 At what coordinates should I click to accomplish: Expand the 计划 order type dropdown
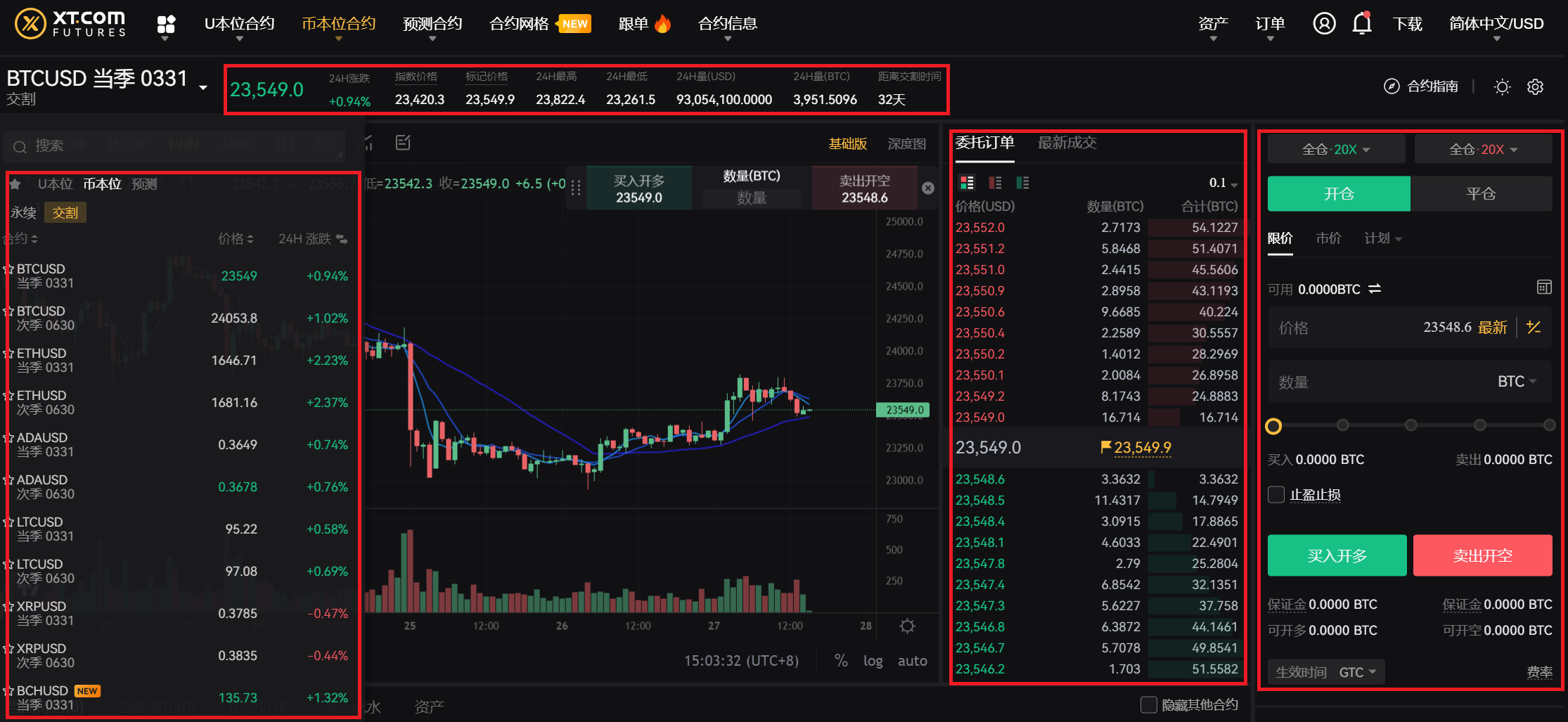pyautogui.click(x=1383, y=238)
